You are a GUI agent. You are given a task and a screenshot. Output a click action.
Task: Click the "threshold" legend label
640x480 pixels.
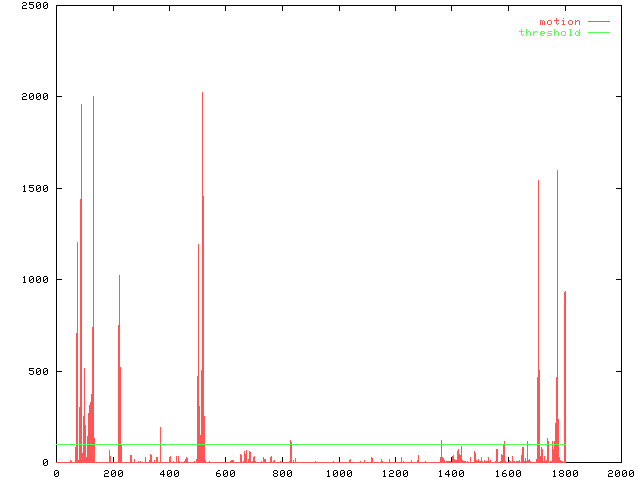pos(549,33)
